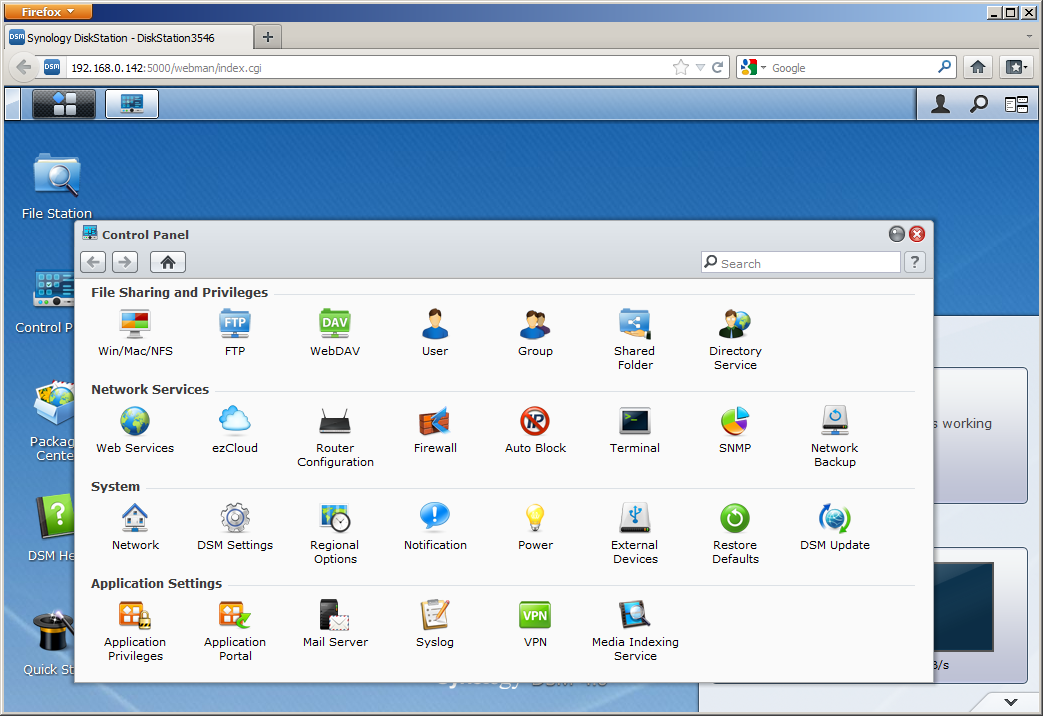Open Restore Defaults
The height and width of the screenshot is (716, 1043).
tap(735, 534)
